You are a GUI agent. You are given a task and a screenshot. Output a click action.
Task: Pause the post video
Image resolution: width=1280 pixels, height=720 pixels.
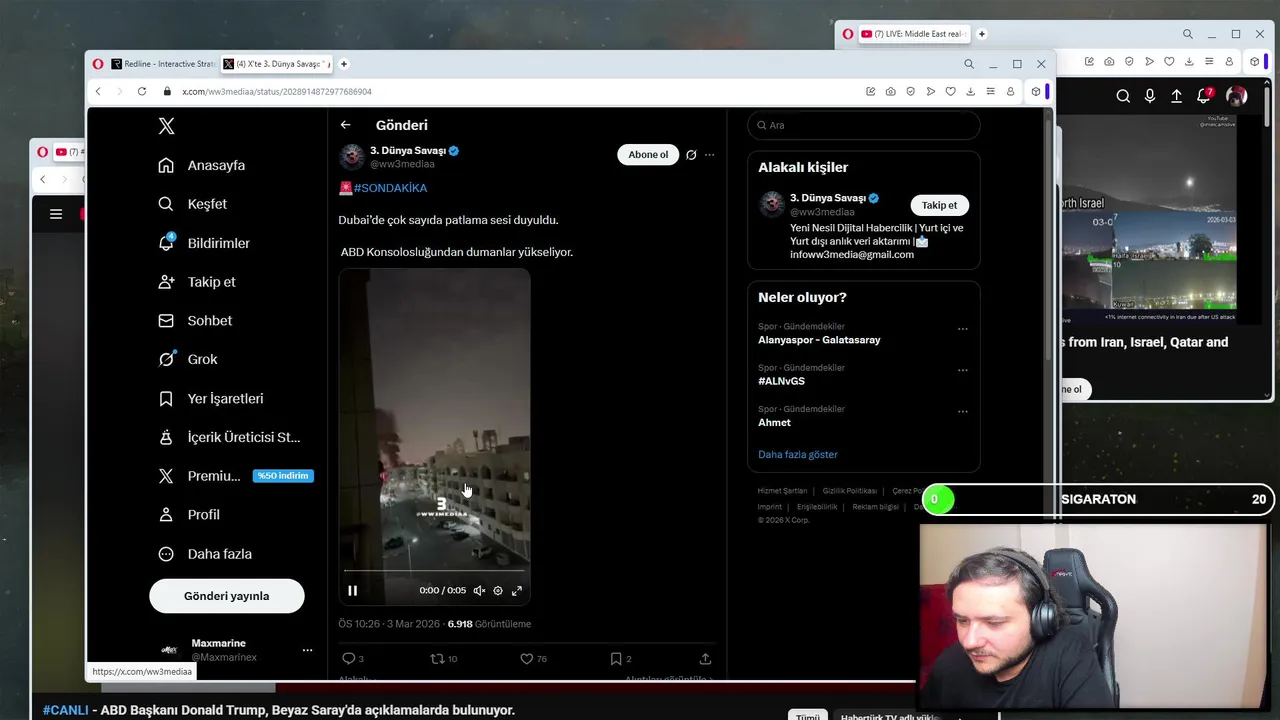tap(352, 591)
